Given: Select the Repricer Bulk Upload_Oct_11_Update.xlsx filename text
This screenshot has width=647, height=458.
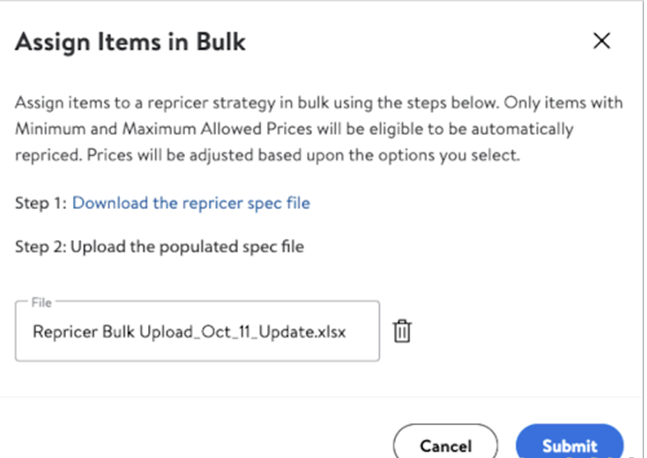Looking at the screenshot, I should 189,332.
